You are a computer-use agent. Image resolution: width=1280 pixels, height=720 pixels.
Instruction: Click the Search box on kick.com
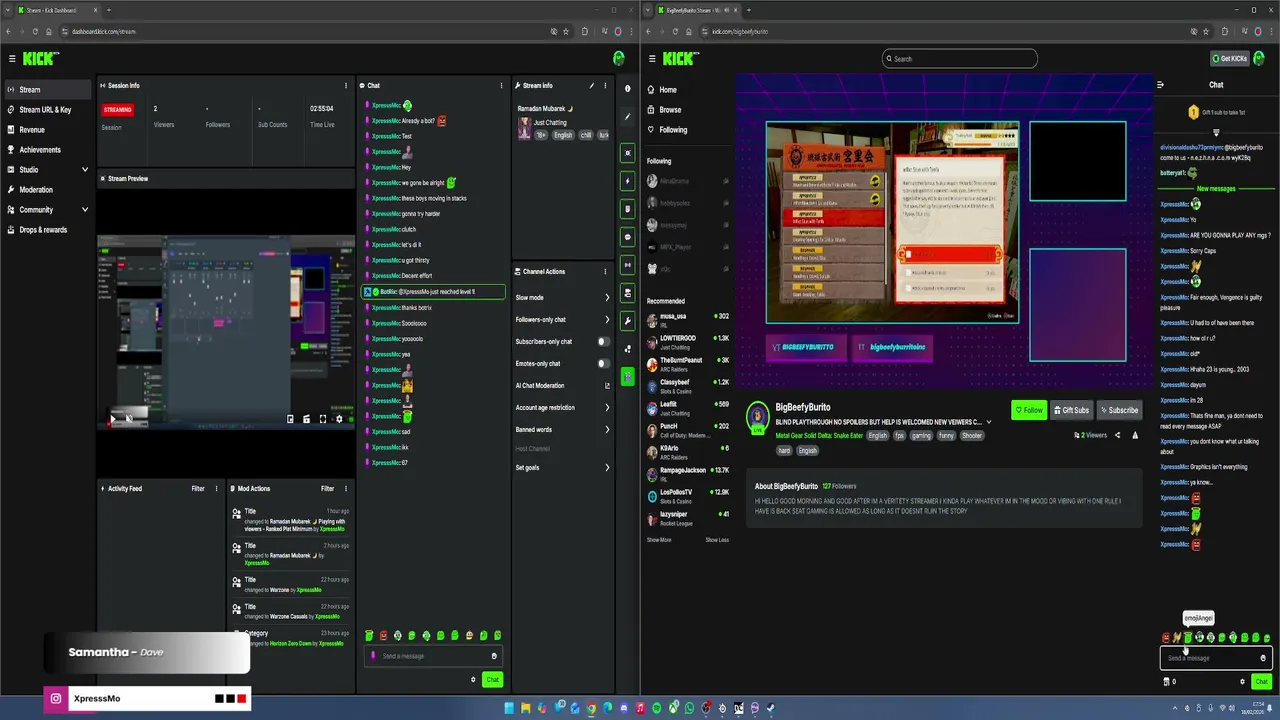tap(960, 59)
